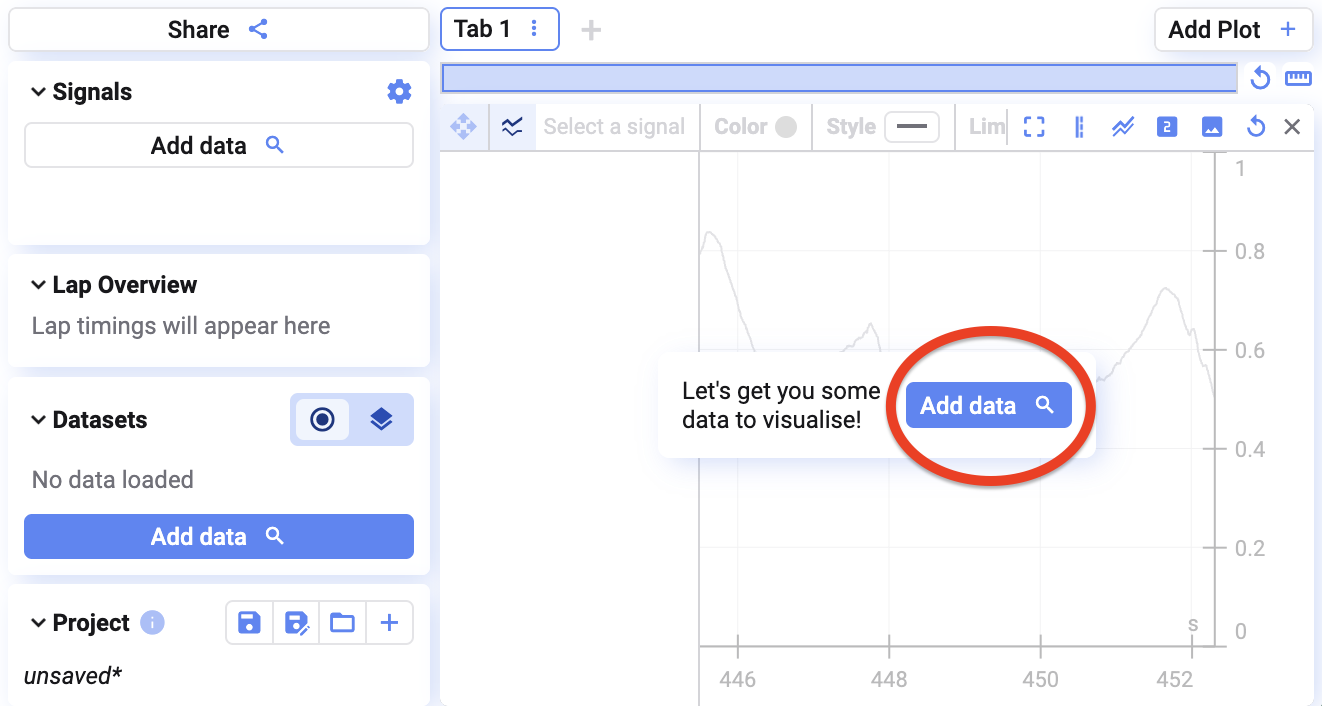This screenshot has height=706, width=1322.
Task: Collapse the Signals panel
Action: pos(38,92)
